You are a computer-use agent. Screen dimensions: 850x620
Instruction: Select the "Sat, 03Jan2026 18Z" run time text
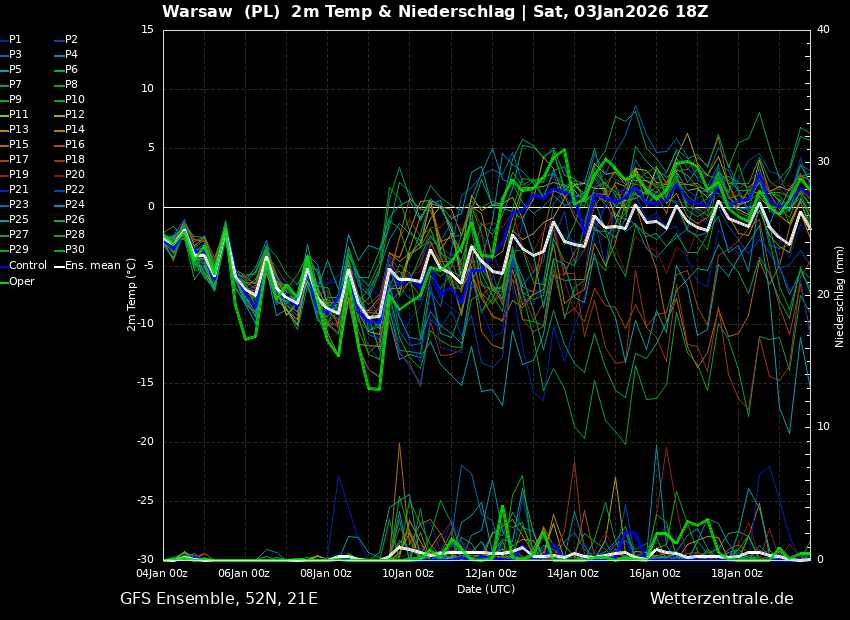621,11
